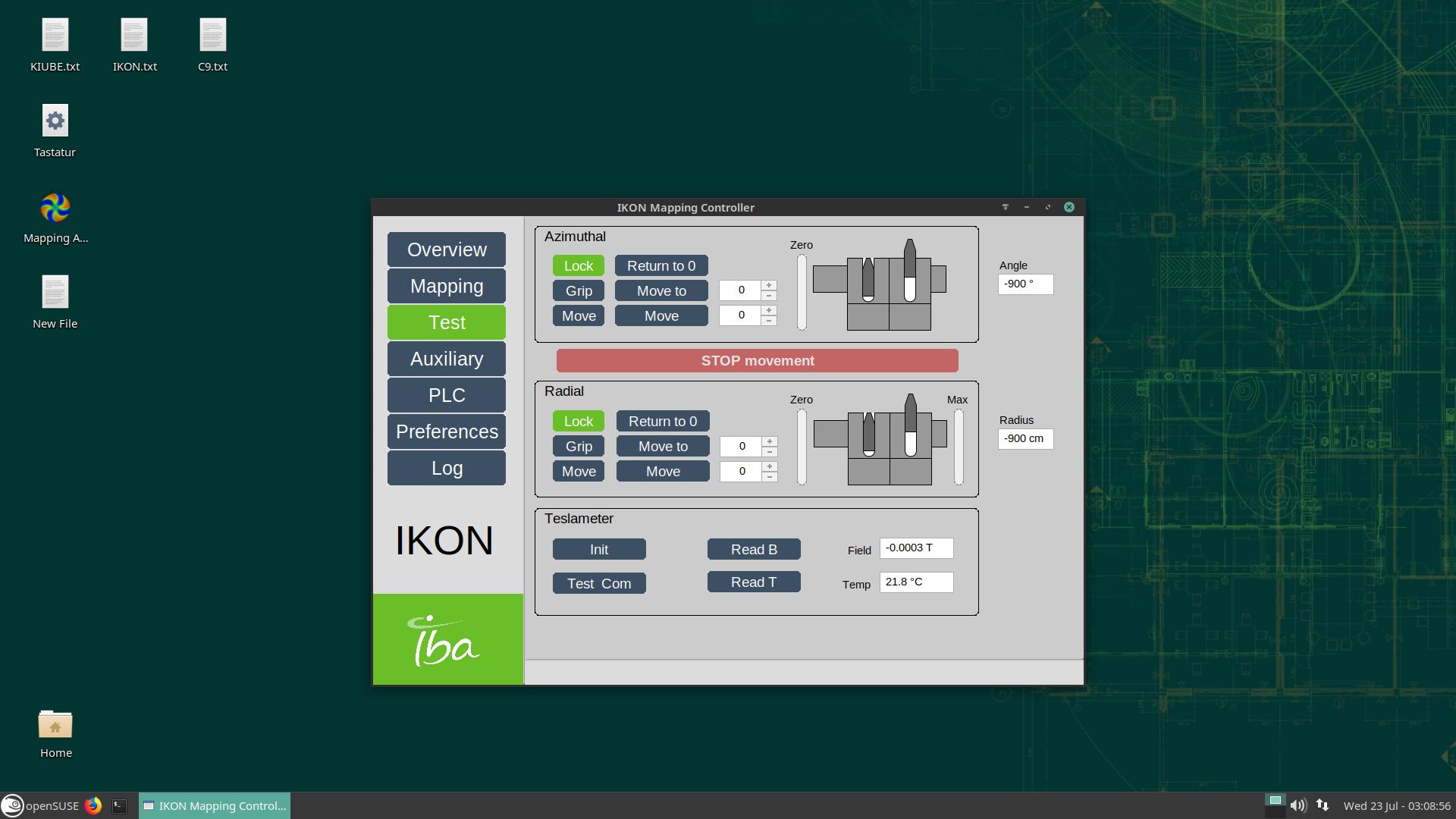Select the Test tab
Screen dimensions: 1456x819
click(447, 322)
